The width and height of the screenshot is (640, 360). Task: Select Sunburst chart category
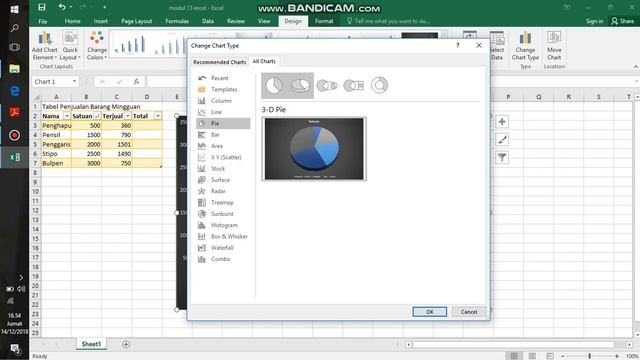point(223,214)
